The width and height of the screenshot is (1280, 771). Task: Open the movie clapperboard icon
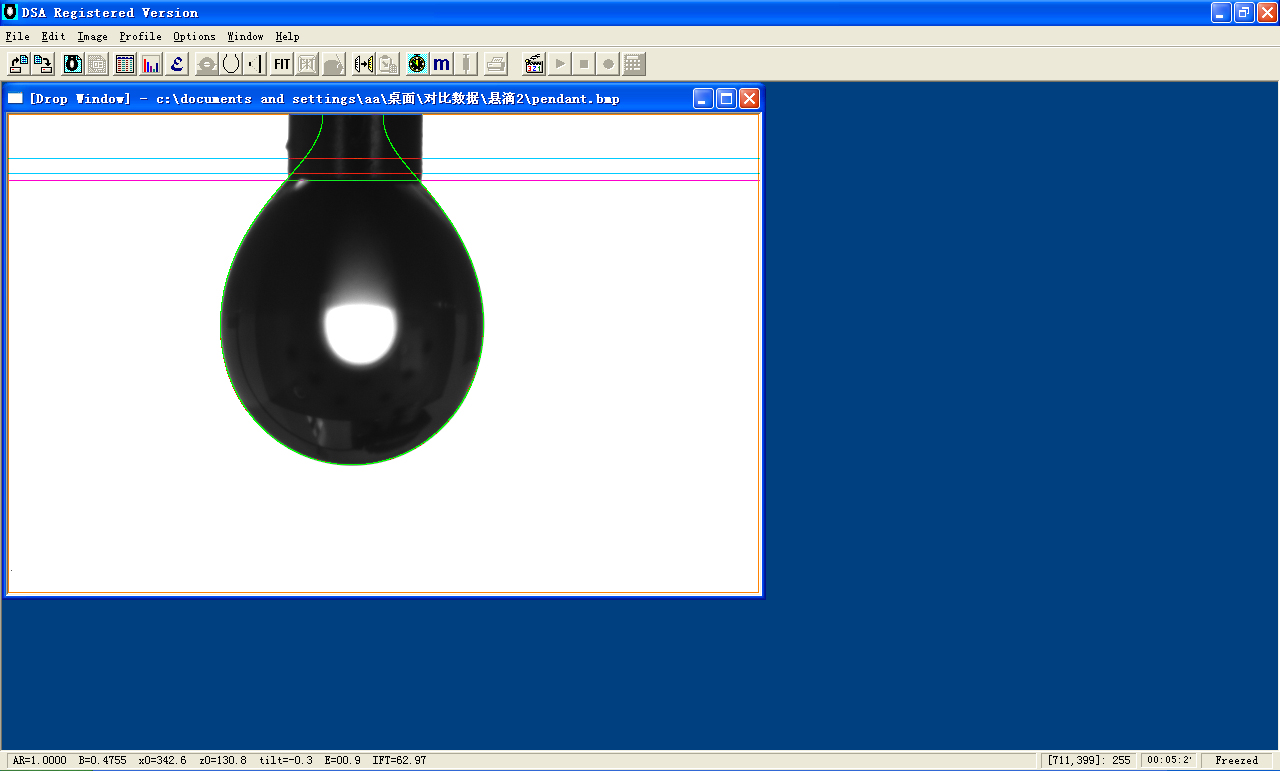(534, 64)
